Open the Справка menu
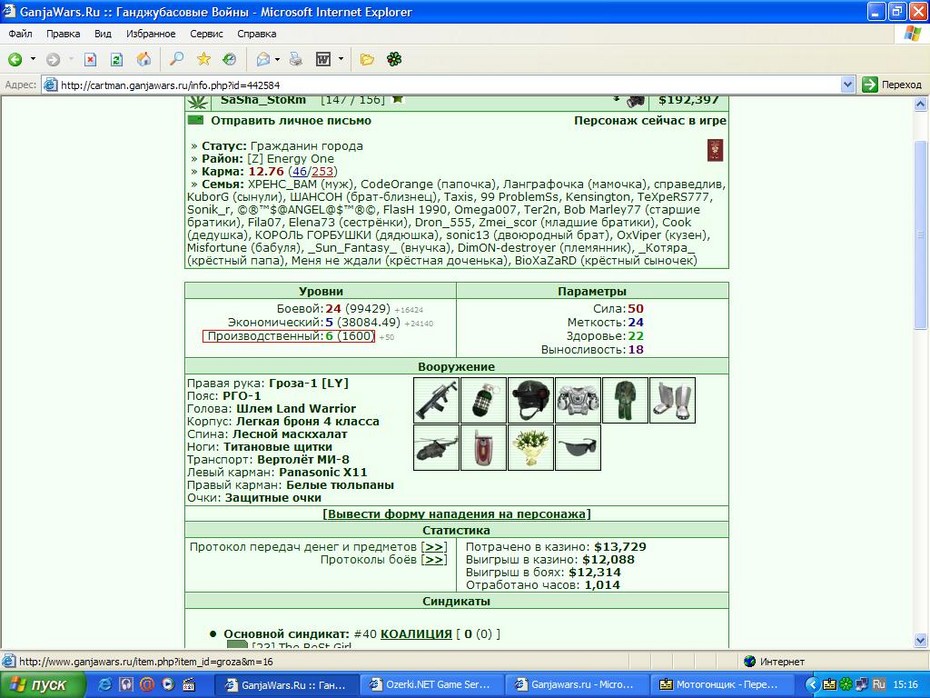This screenshot has width=930, height=698. tap(257, 34)
